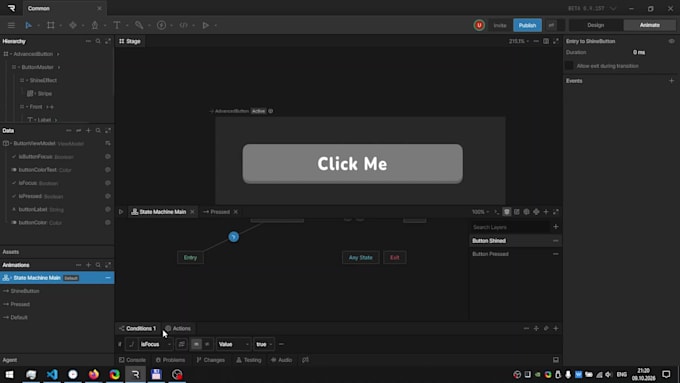680x383 pixels.
Task: Toggle buttonLabel property circle
Action: [108, 210]
